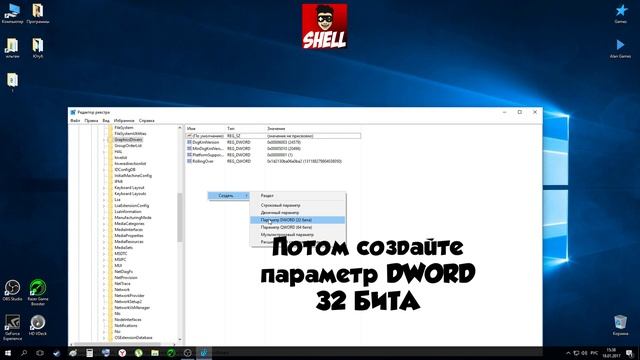Click the Создать context menu item
Viewport: 640px width, 360px height.
coord(229,196)
